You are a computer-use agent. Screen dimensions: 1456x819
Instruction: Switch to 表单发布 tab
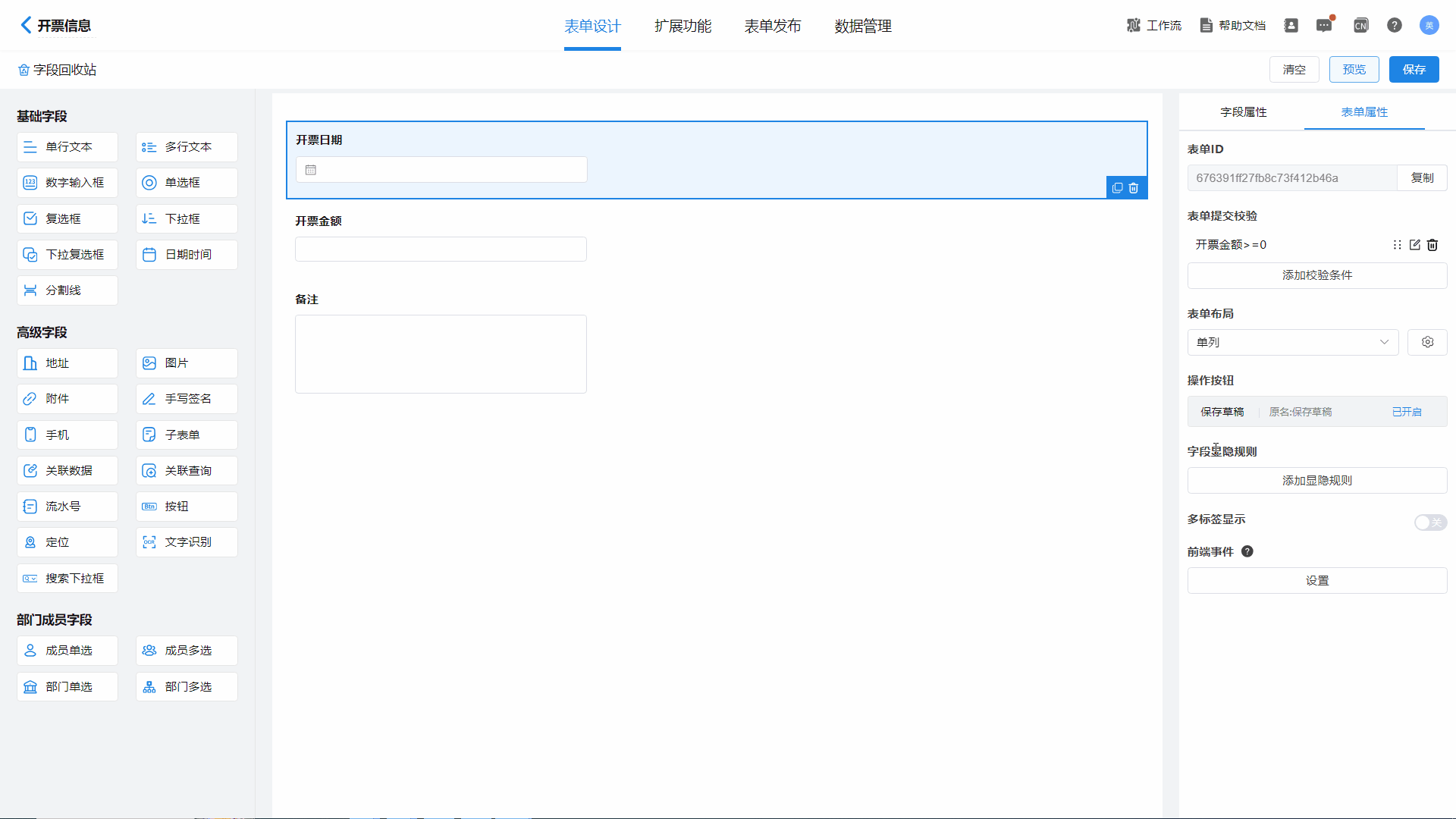click(773, 27)
